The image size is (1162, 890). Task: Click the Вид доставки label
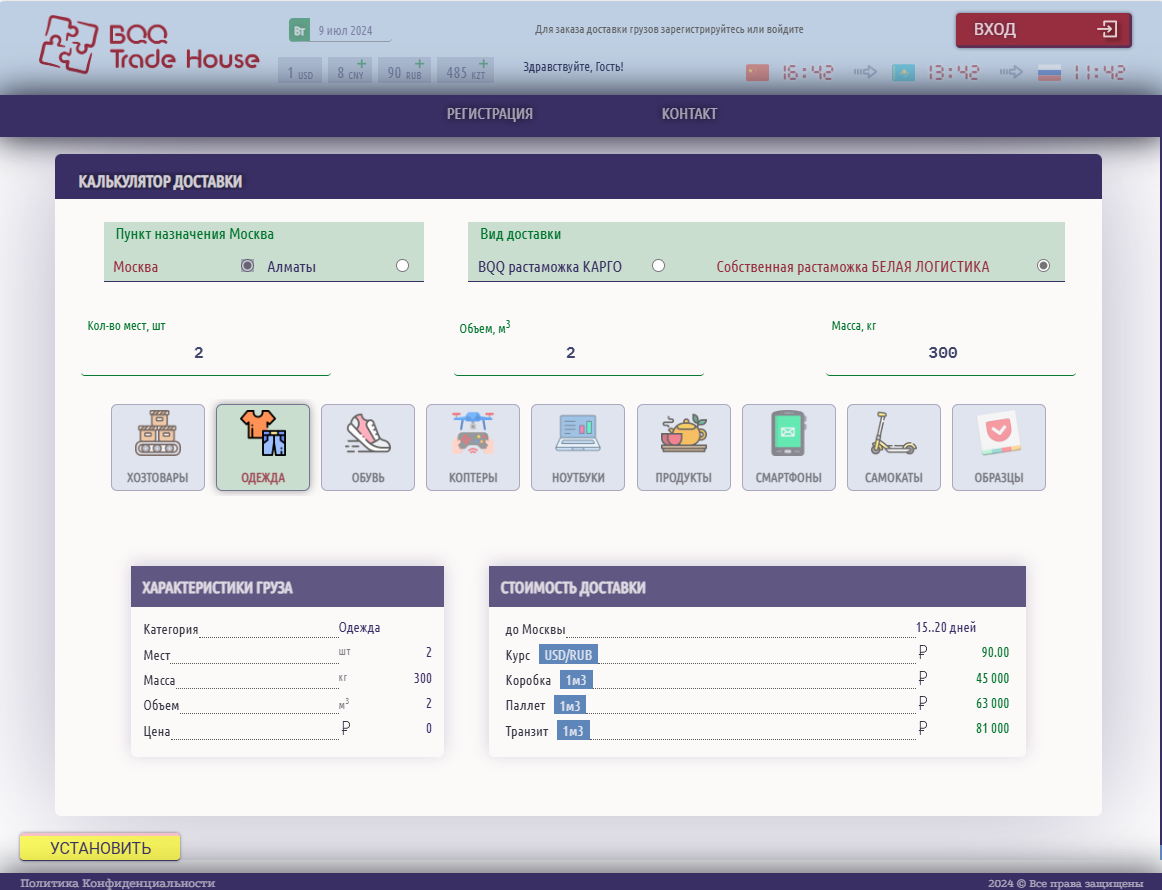[x=520, y=234]
